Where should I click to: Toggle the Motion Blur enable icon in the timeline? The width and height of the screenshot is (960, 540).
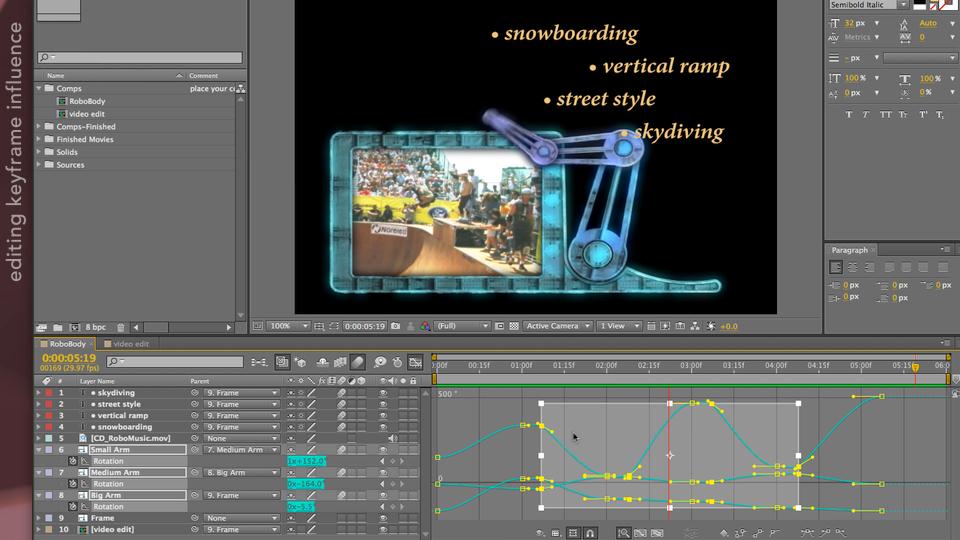pyautogui.click(x=358, y=362)
